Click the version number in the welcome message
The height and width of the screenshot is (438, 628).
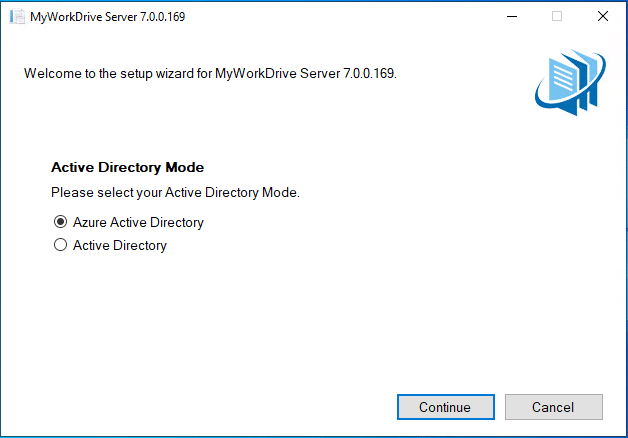(367, 74)
